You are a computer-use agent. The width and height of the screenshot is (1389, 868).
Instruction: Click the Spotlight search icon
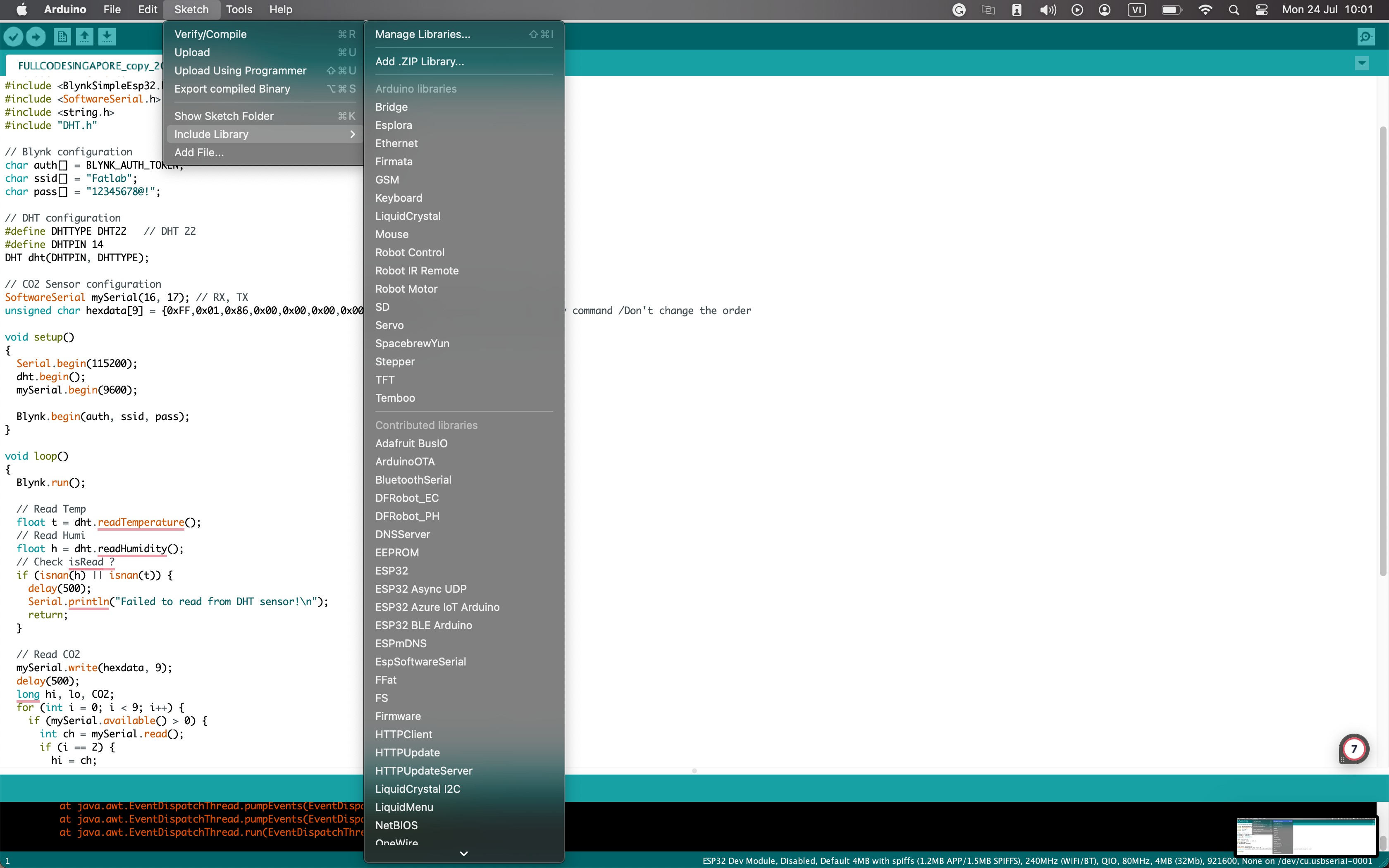pyautogui.click(x=1234, y=10)
